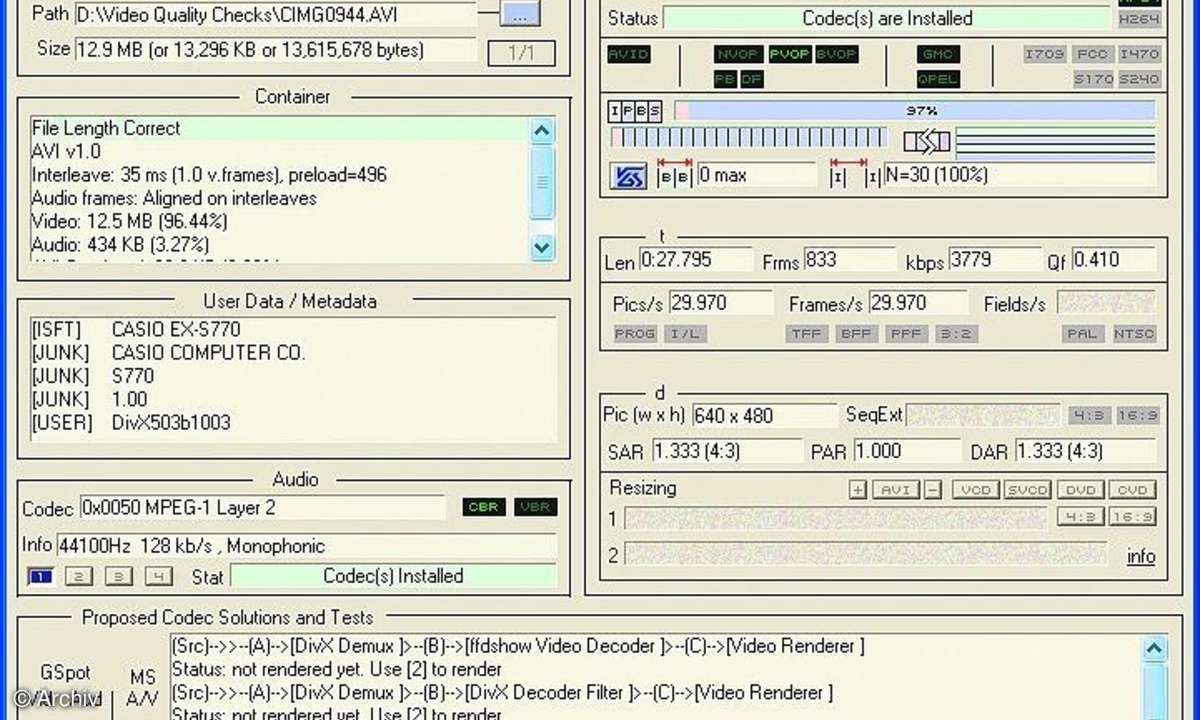
Task: Click the I470 colorimetry indicator
Action: coord(1139,54)
